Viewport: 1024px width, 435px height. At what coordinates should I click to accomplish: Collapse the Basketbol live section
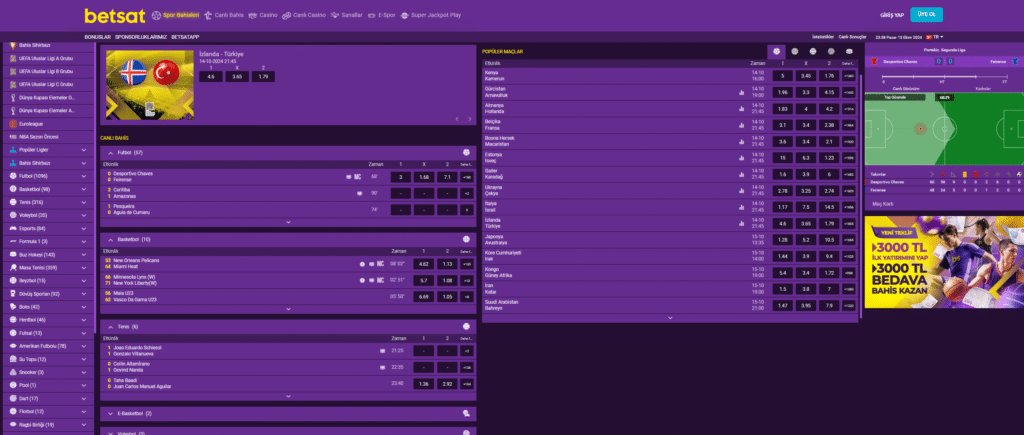(x=110, y=239)
